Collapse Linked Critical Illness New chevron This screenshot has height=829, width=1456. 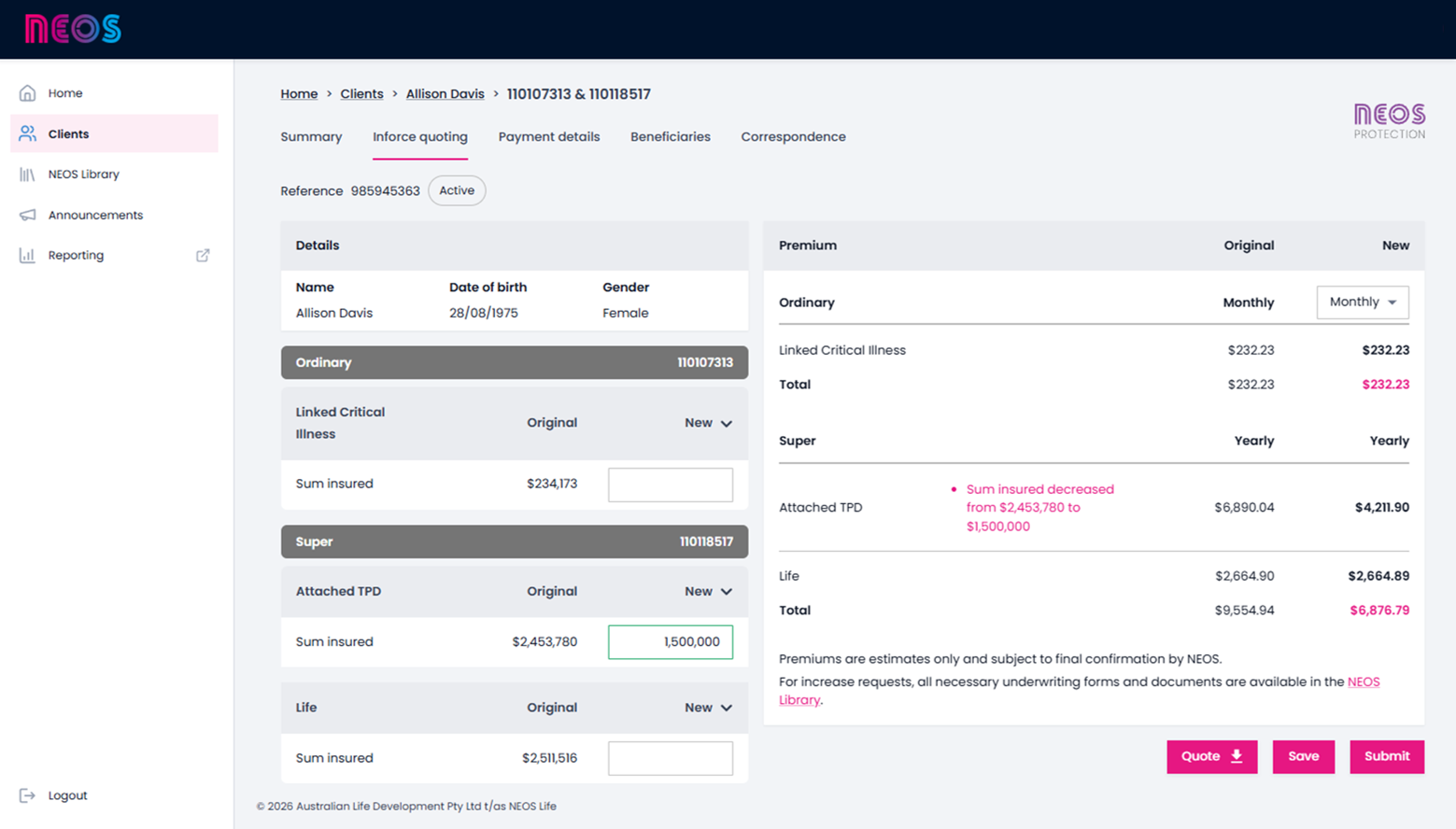click(727, 424)
